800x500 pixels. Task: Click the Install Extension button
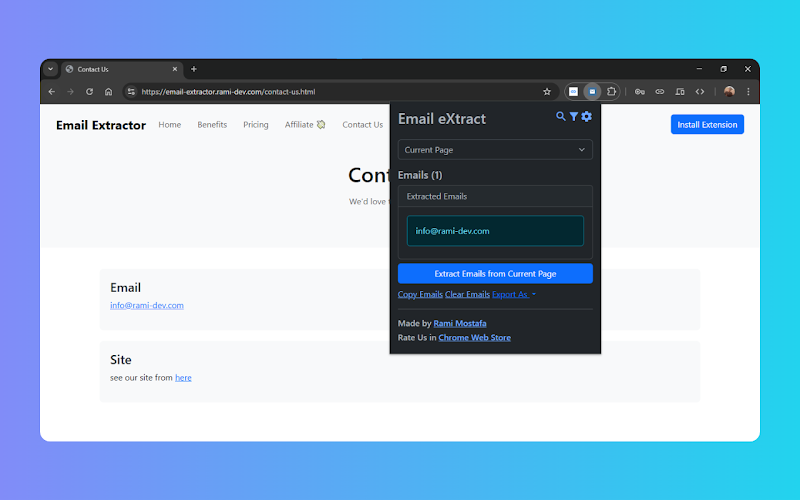707,124
